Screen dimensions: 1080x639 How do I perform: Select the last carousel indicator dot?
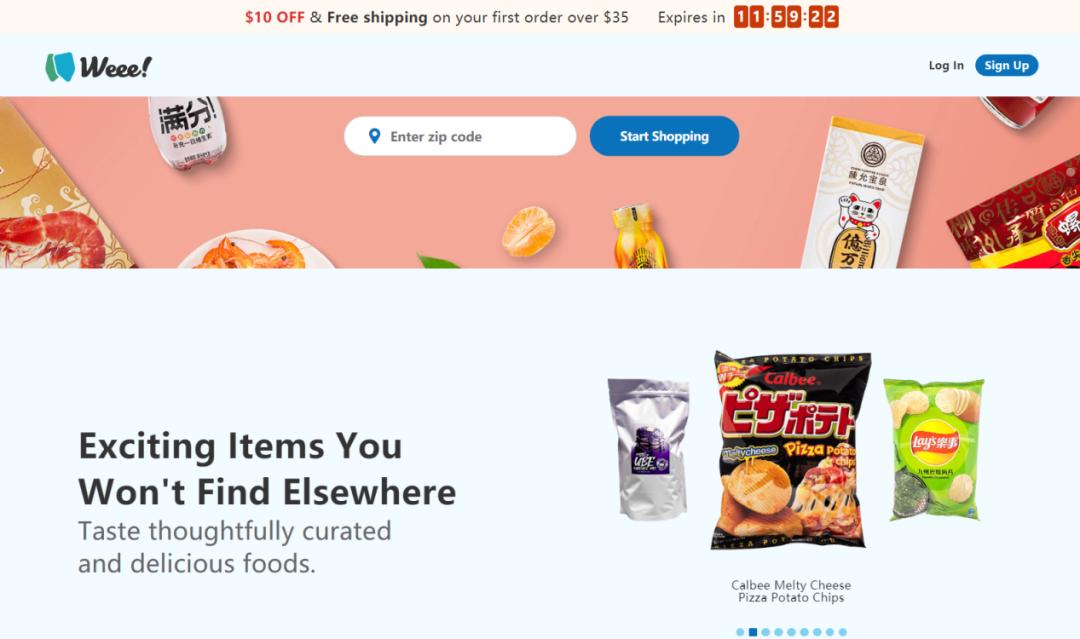pos(842,632)
